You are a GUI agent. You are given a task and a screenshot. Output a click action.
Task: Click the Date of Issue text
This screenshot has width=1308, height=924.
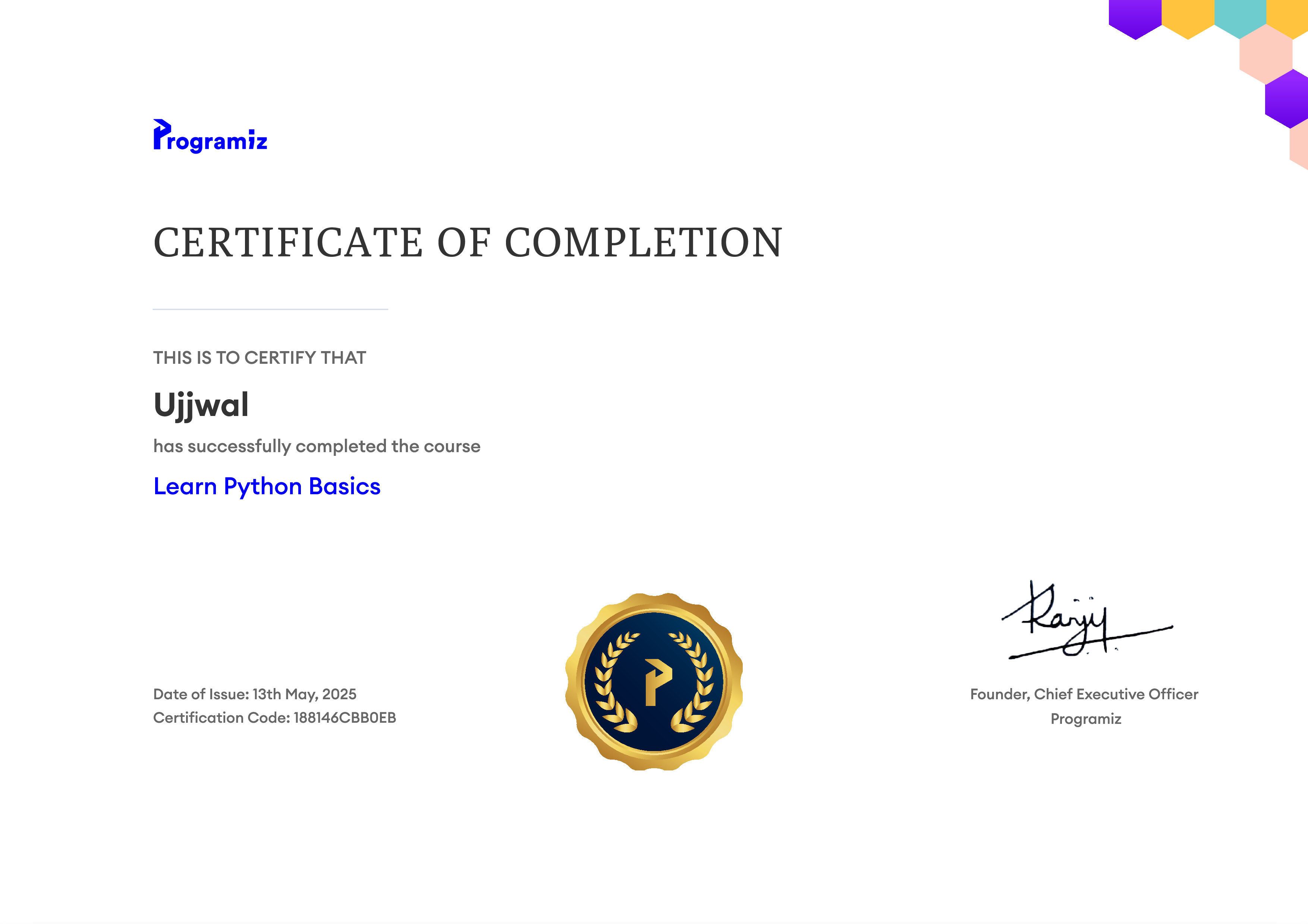(255, 694)
